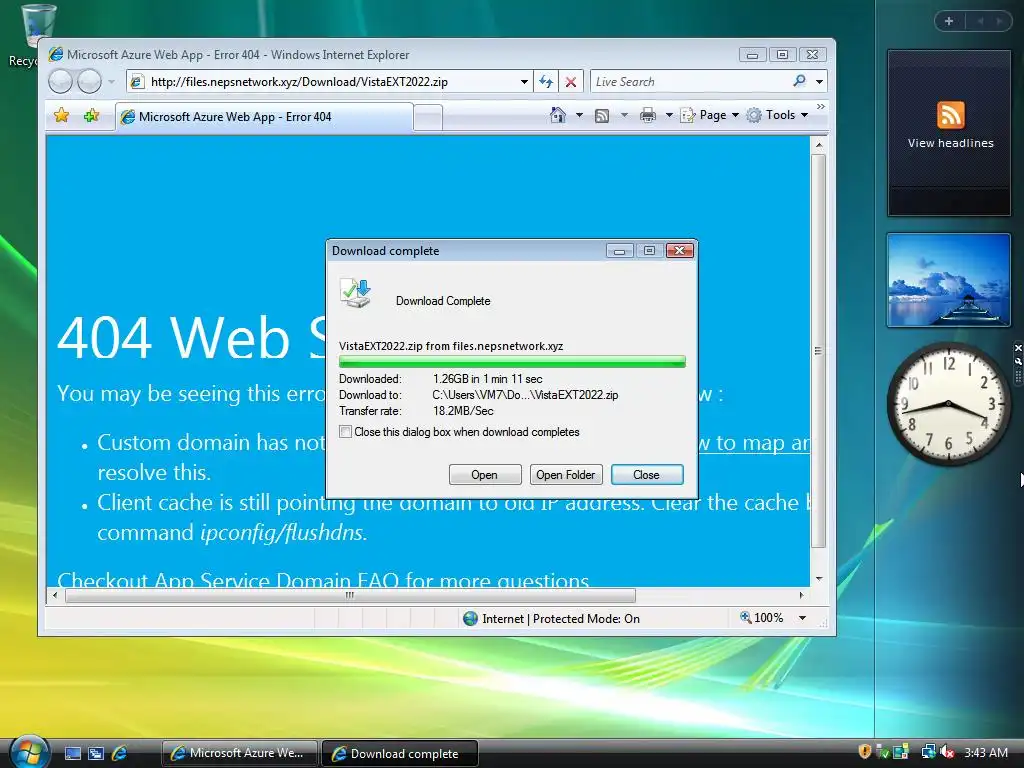This screenshot has height=768, width=1024.
Task: Click Close button in download dialog
Action: 647,475
